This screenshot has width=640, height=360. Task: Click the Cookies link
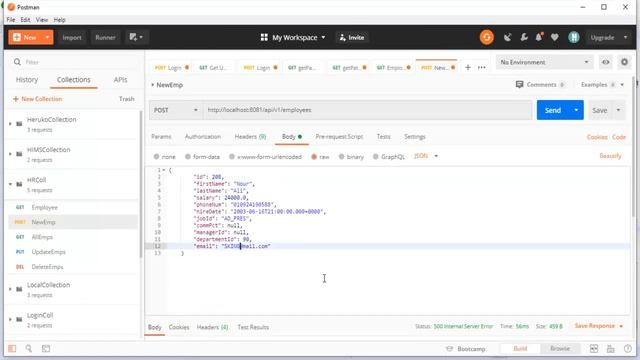[597, 137]
